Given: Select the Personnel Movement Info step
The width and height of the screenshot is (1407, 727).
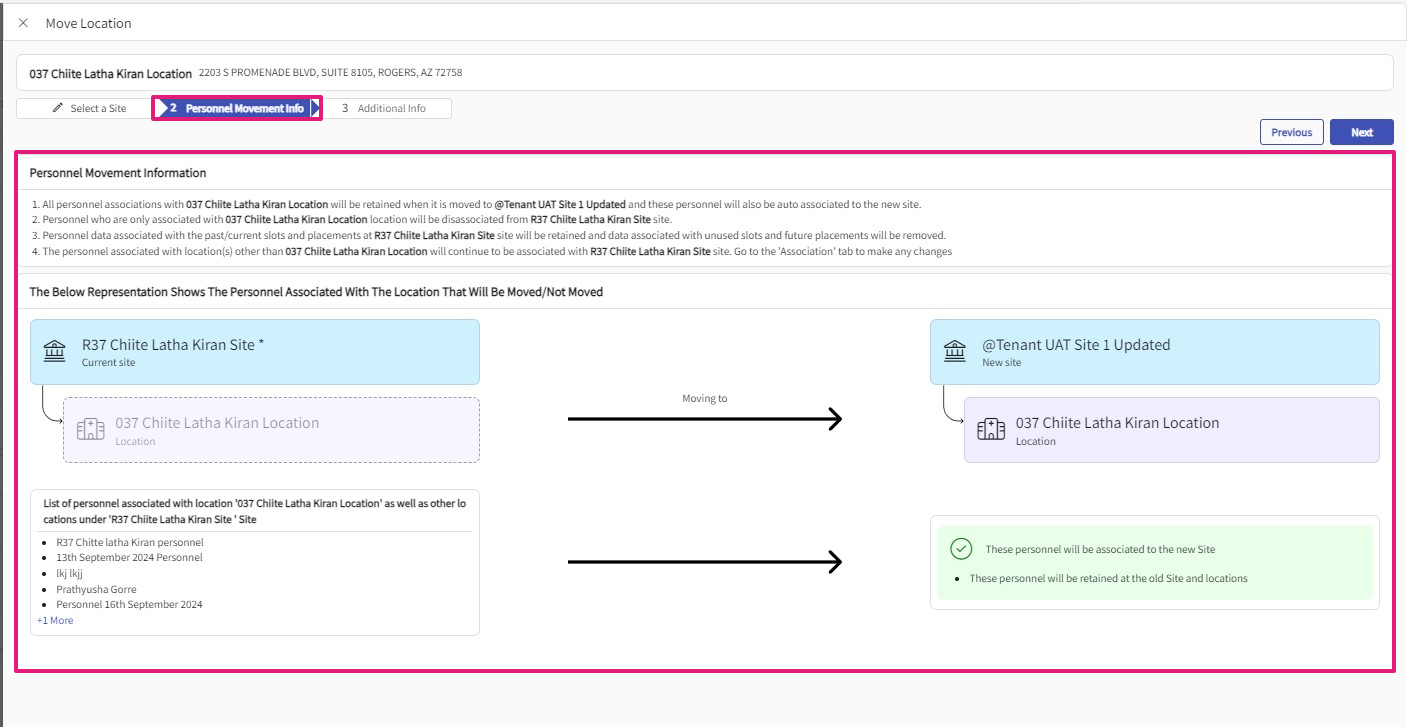Looking at the screenshot, I should click(238, 108).
